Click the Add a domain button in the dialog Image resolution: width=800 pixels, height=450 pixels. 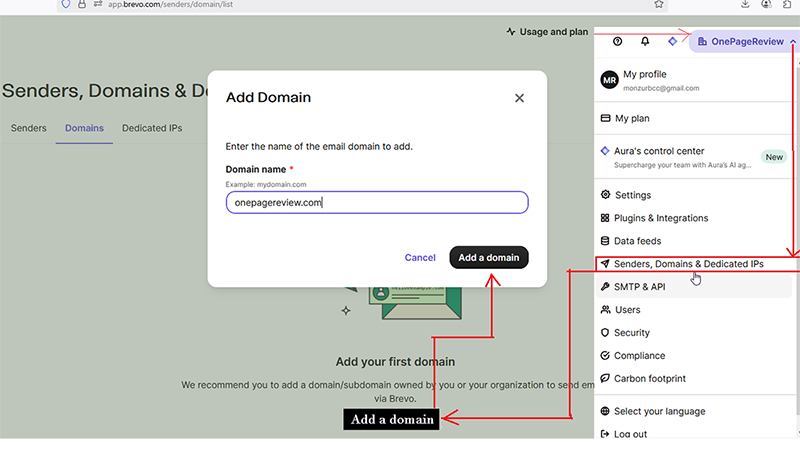488,257
